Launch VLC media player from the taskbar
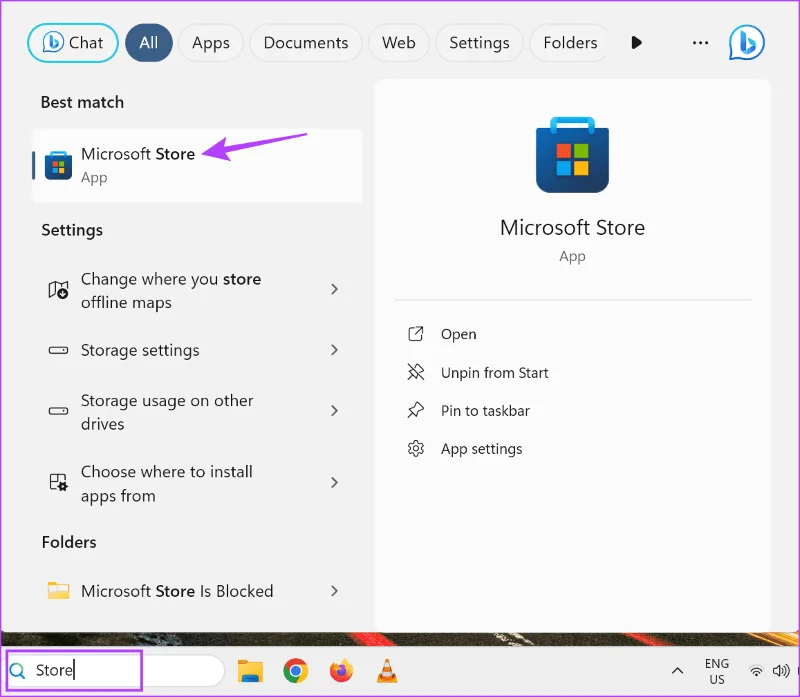 387,670
